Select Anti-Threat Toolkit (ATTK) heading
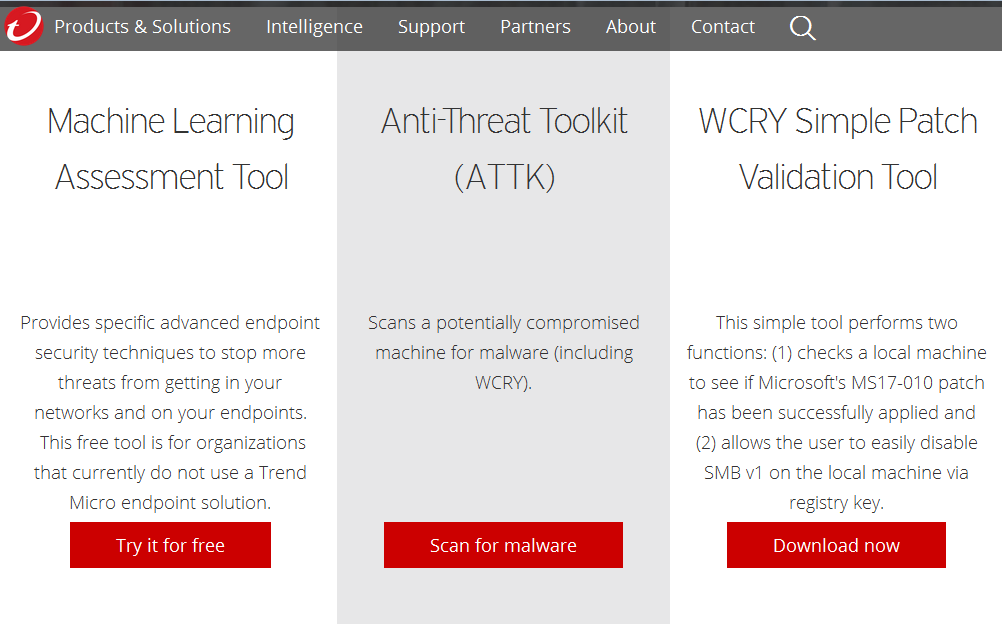Viewport: 1002px width, 624px height. [x=504, y=149]
